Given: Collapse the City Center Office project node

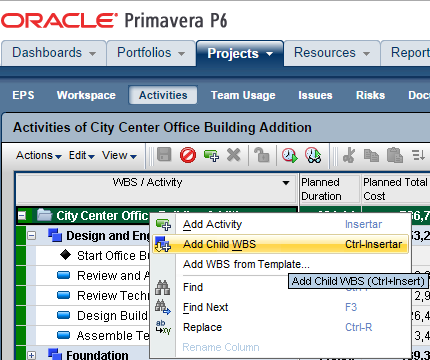Looking at the screenshot, I should tap(22, 216).
